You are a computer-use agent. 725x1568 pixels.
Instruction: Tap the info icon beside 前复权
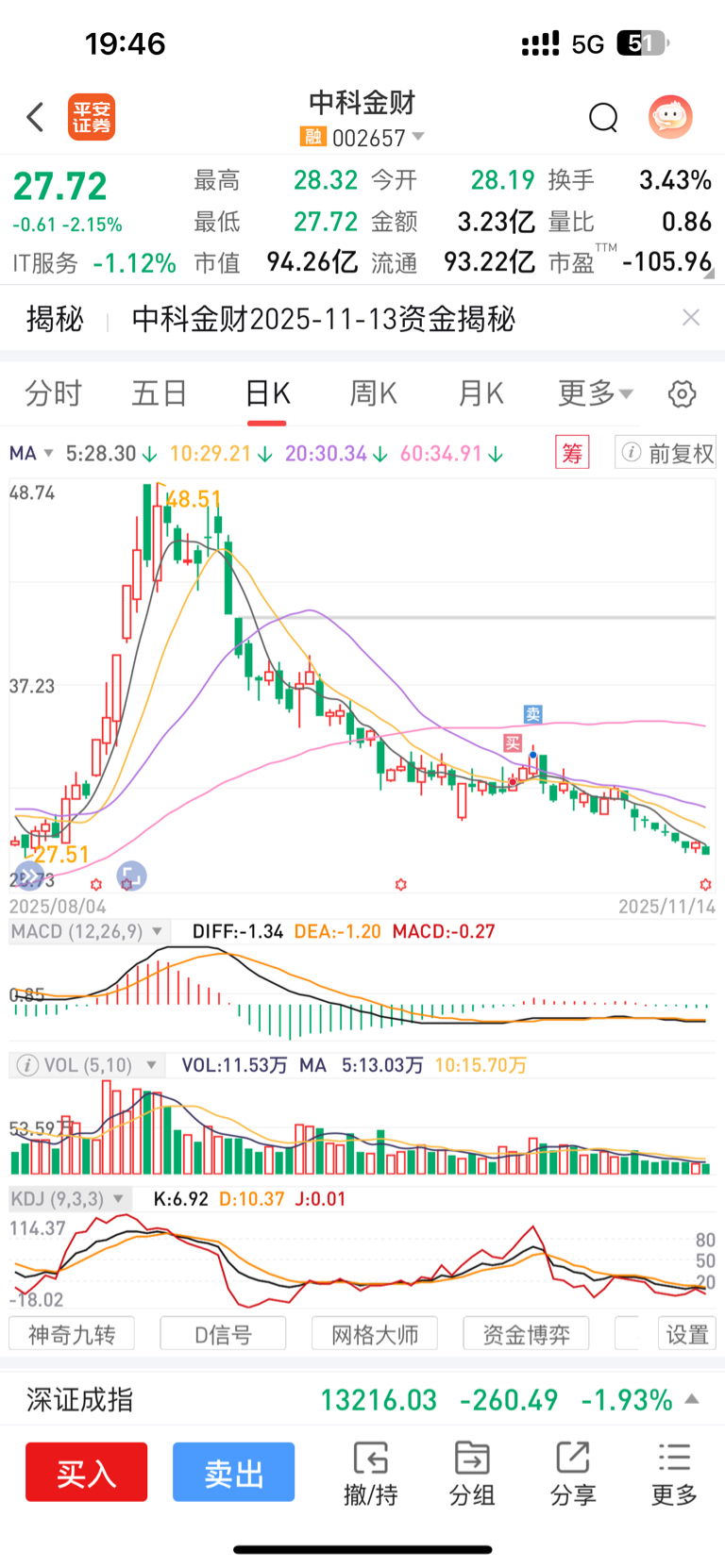pos(632,453)
